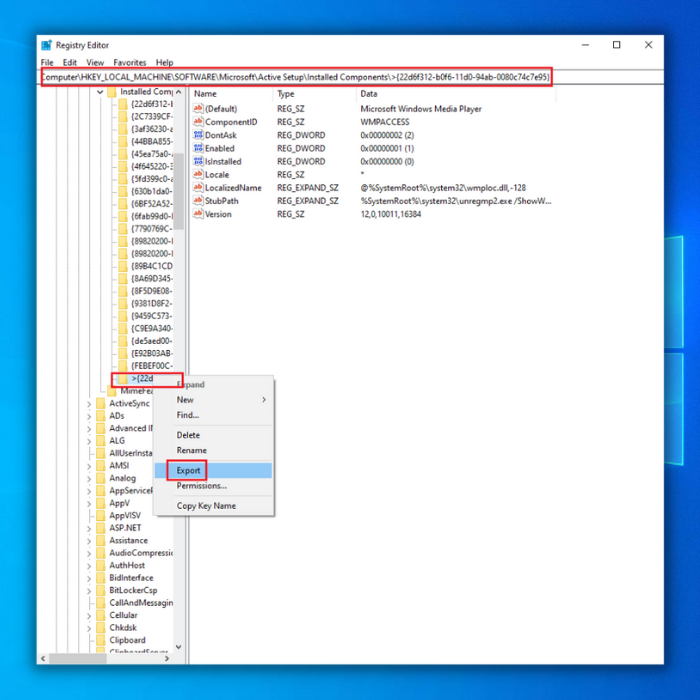Open the File menu
The image size is (700, 700).
point(47,62)
